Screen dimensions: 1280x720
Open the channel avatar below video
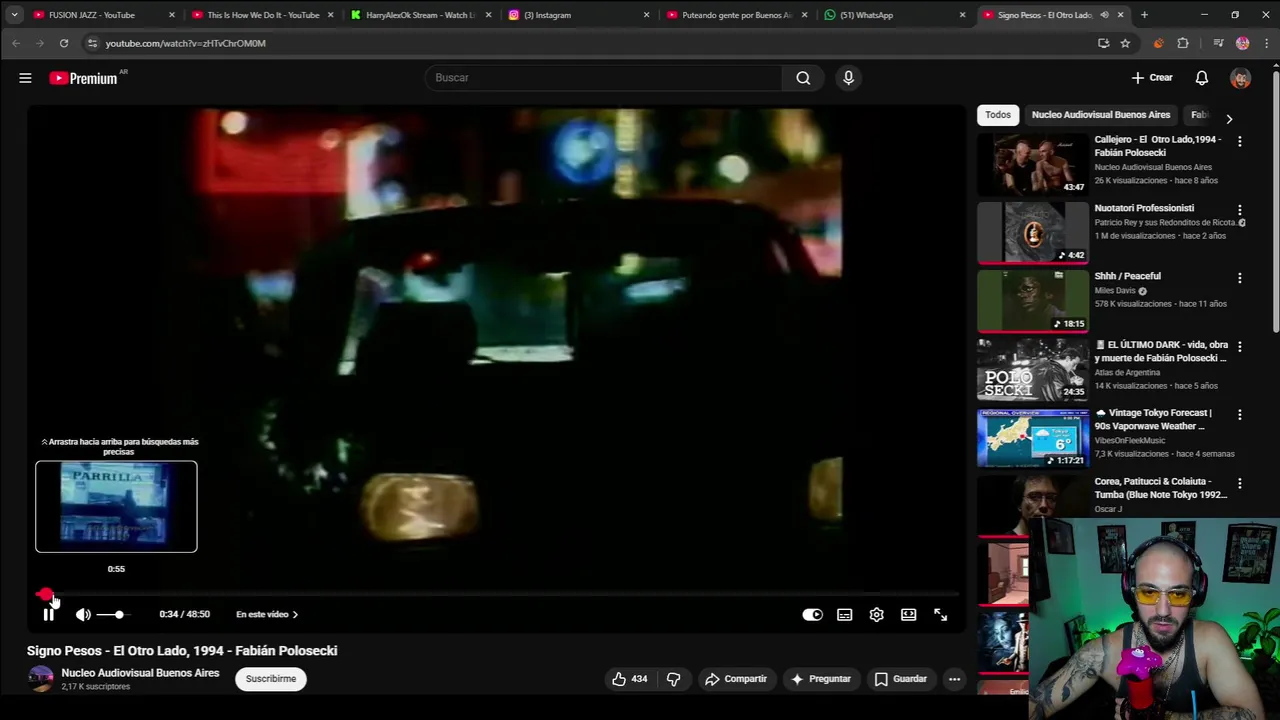(x=40, y=679)
